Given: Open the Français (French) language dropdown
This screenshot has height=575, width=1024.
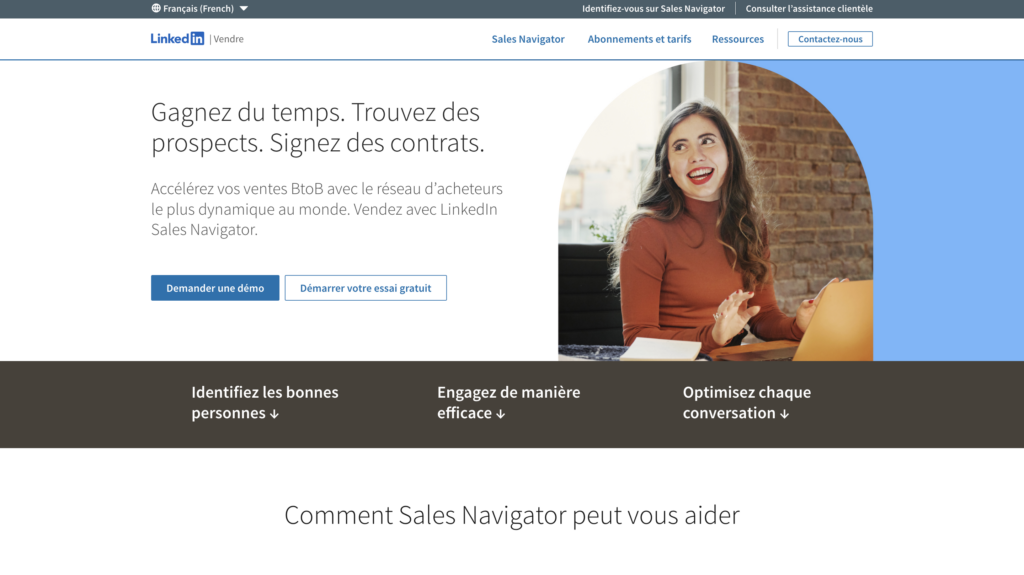Looking at the screenshot, I should (x=200, y=8).
